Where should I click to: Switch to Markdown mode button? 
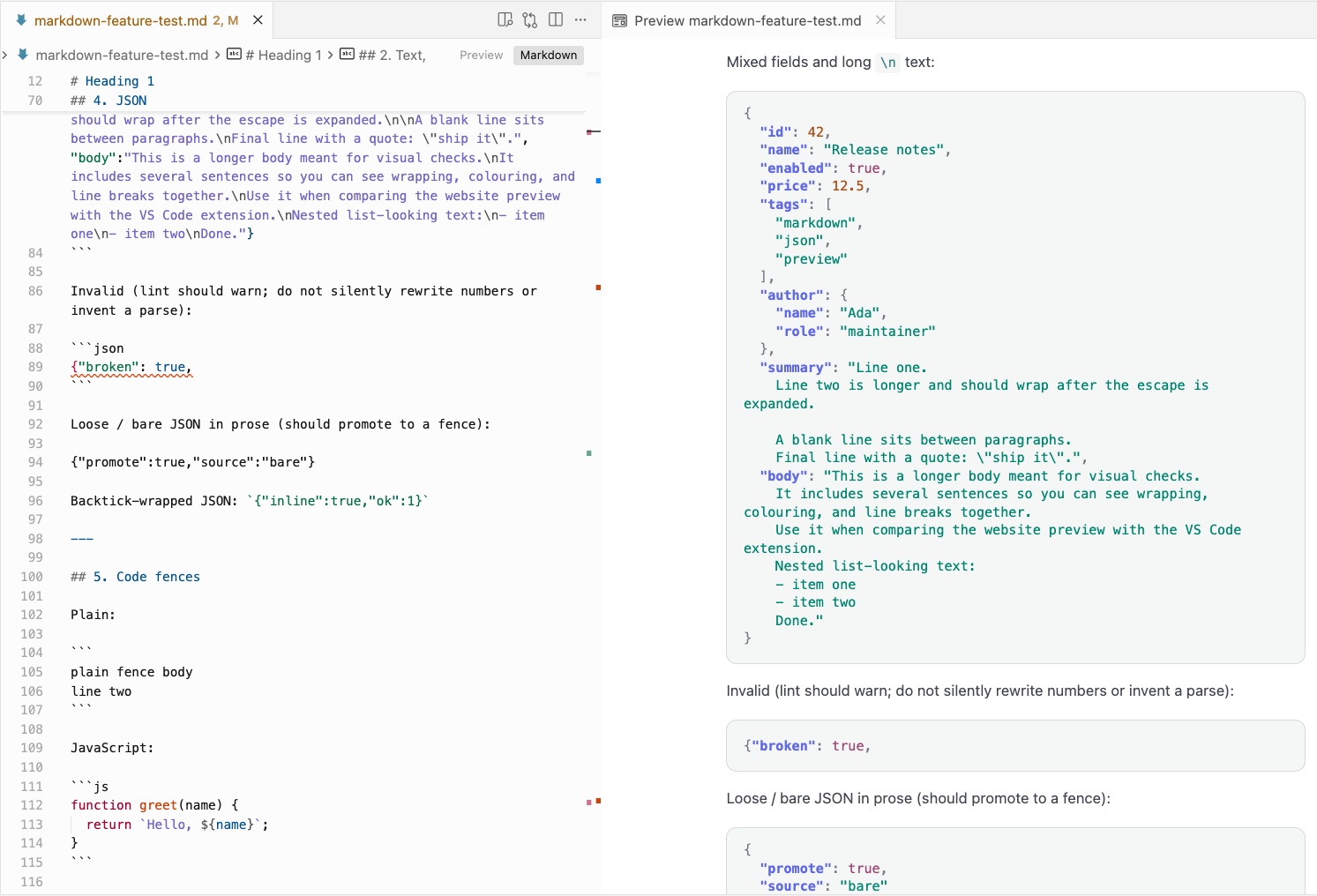(x=549, y=55)
